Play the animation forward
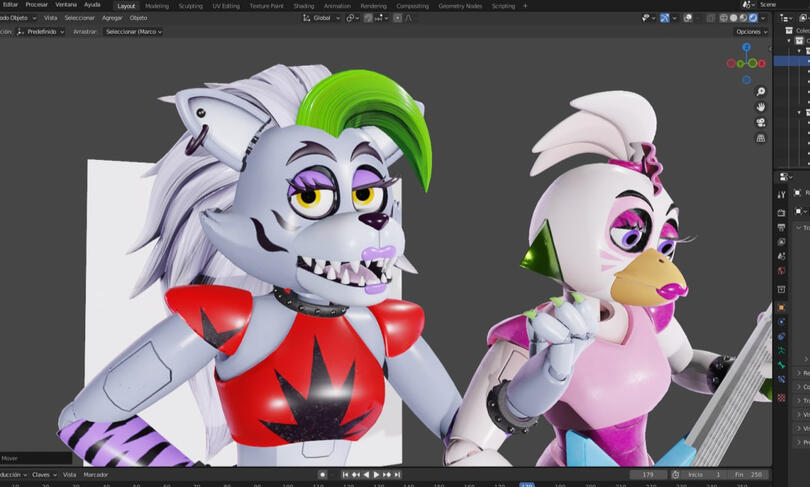Image resolution: width=810 pixels, height=487 pixels. [376, 475]
